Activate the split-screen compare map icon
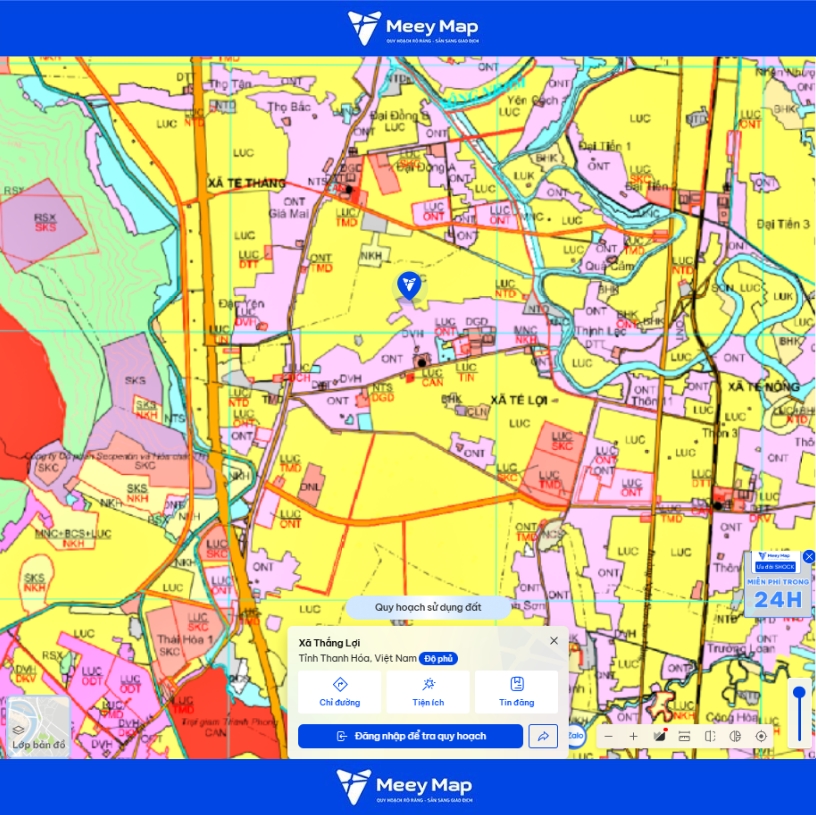The image size is (816, 815). pos(710,736)
